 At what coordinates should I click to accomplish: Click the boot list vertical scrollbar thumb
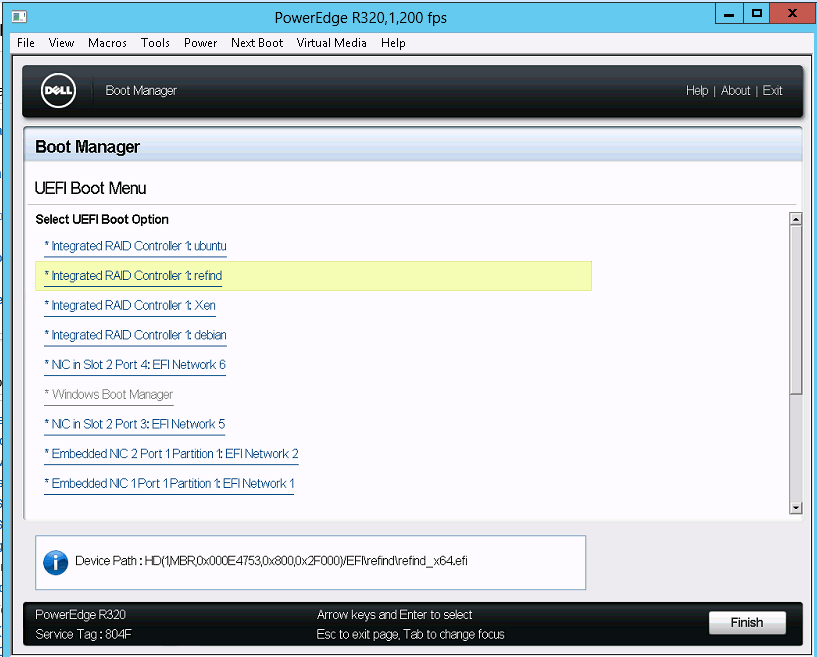click(796, 309)
